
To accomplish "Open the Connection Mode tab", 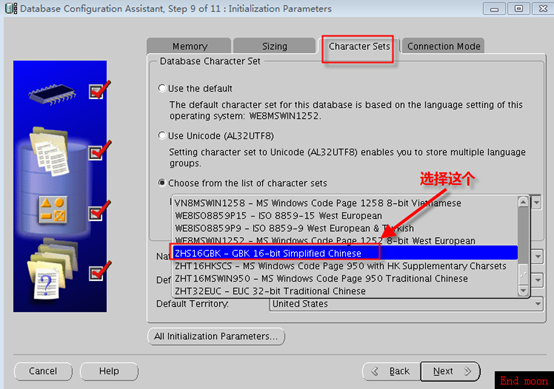I will (x=443, y=46).
